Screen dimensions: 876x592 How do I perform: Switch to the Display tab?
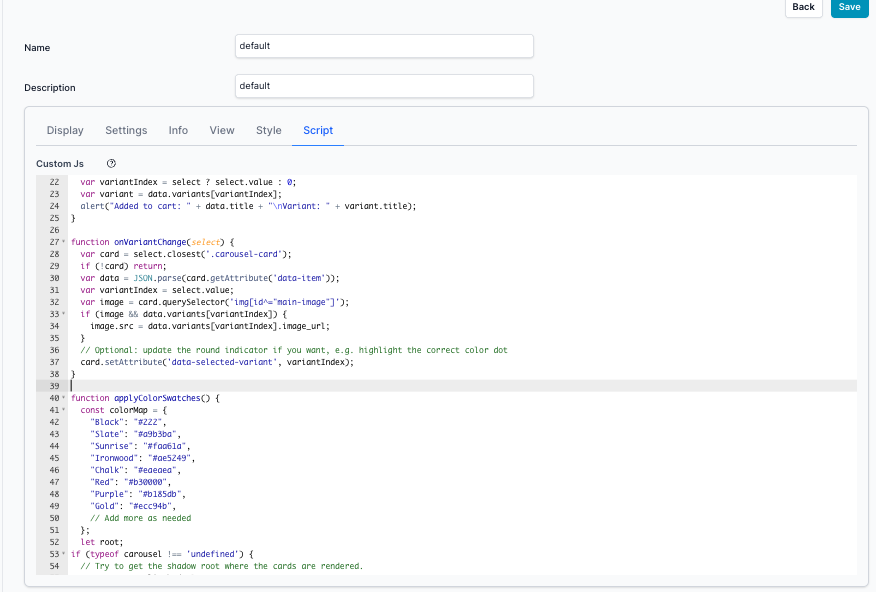coord(65,130)
